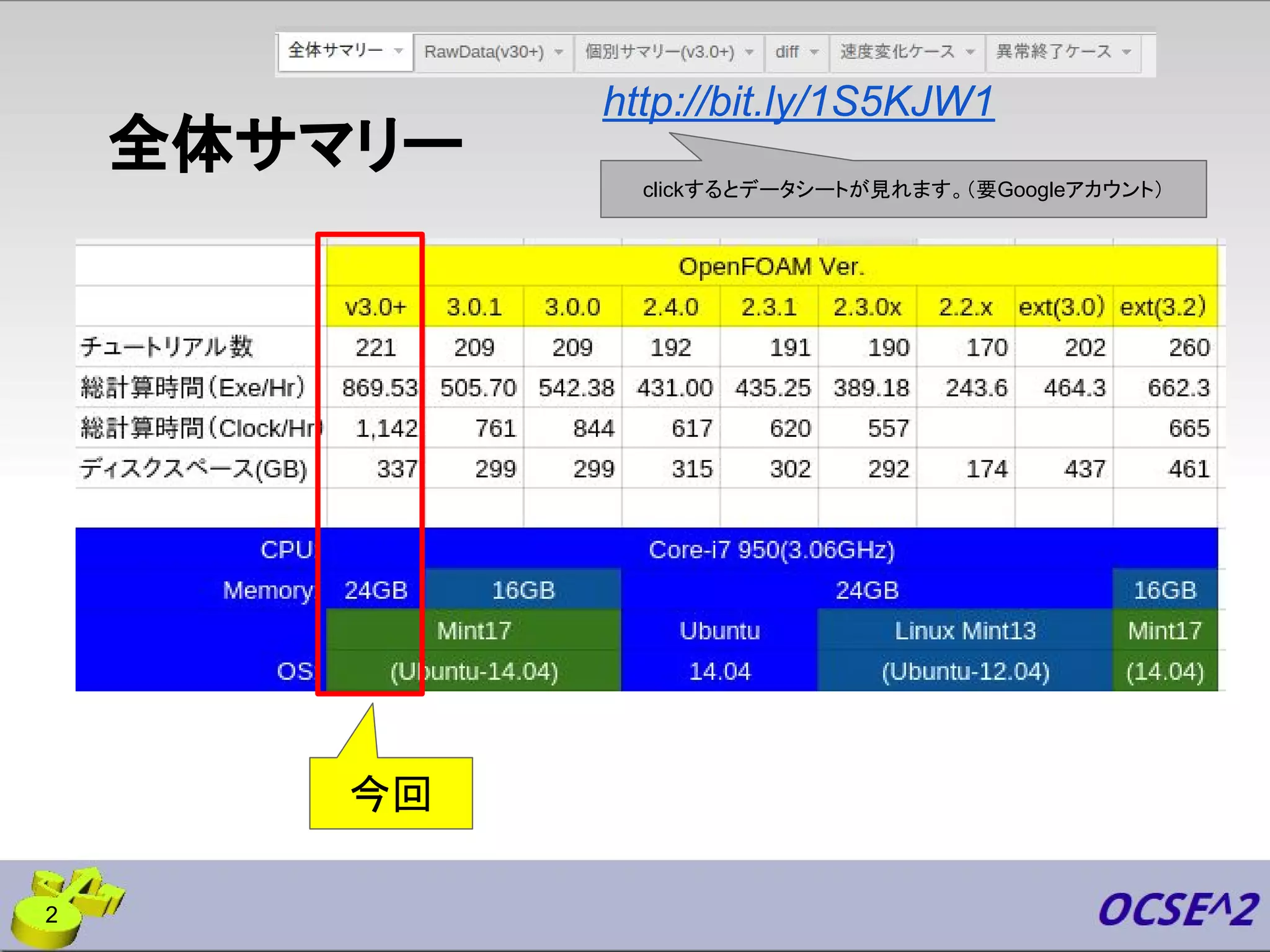Screen dimensions: 1270x952
Task: Select the 3.0.1 column header
Action: (474, 307)
